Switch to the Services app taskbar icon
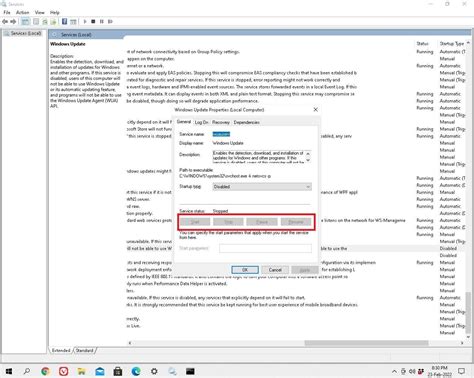Viewport: 474px width, 378px height. tap(172, 371)
